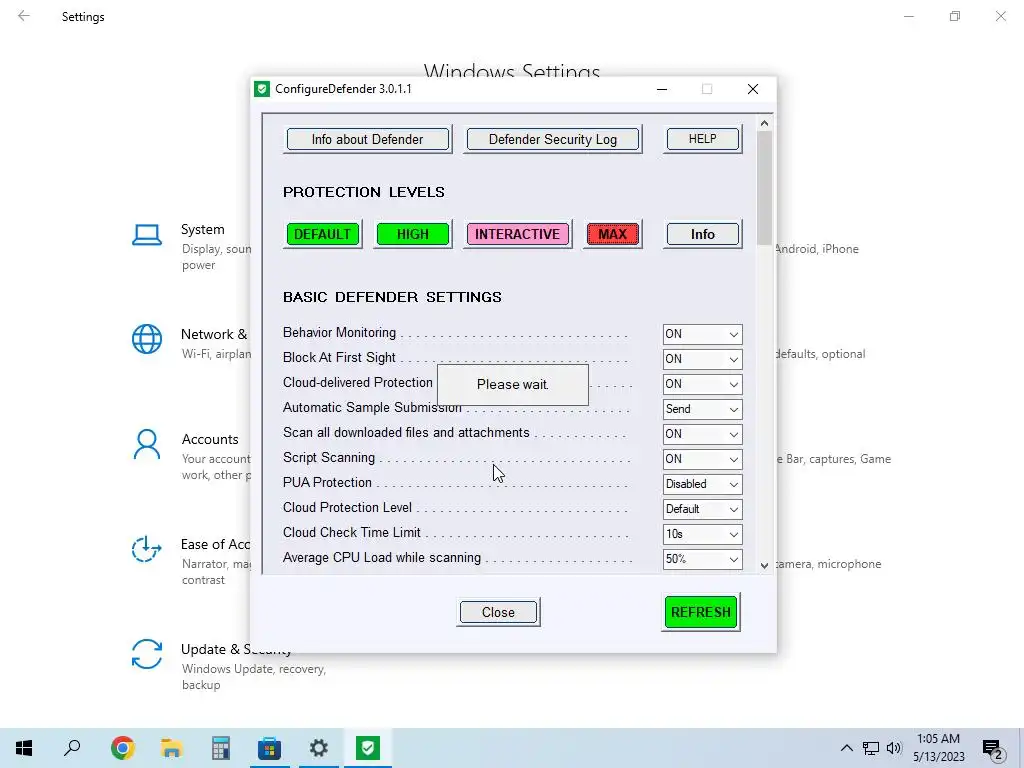
Task: Click the 'PROTECTION LEVELS' heading
Action: 364,192
